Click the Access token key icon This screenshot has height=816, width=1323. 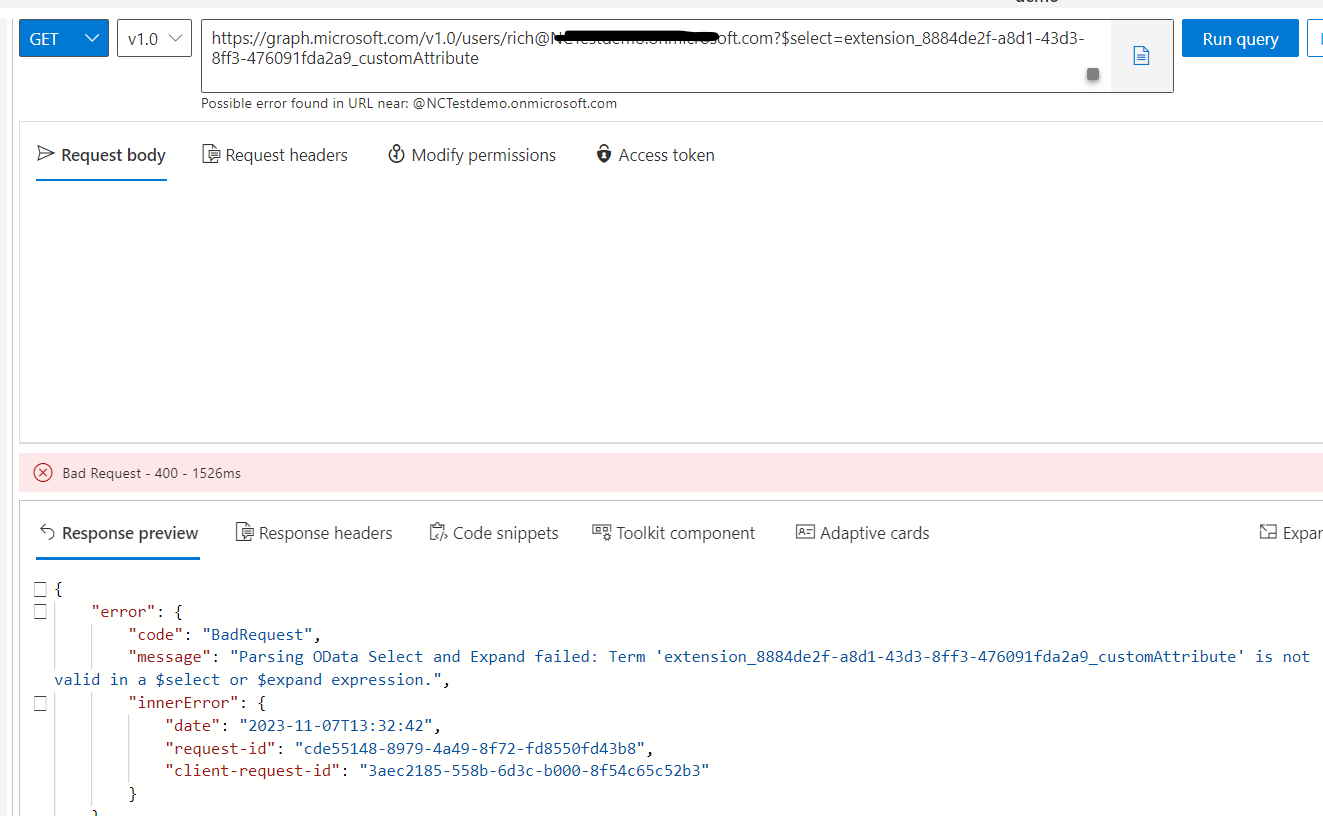click(x=604, y=155)
